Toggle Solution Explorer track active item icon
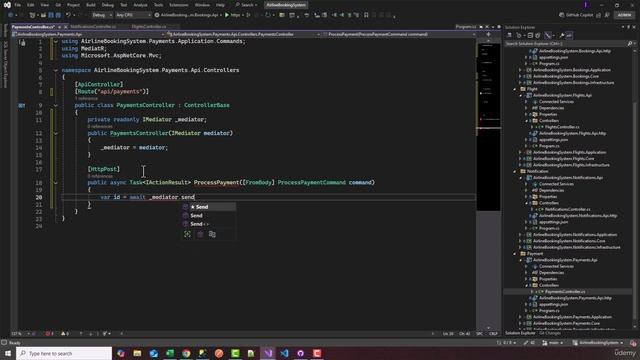The image size is (640, 360). pyautogui.click(x=548, y=36)
